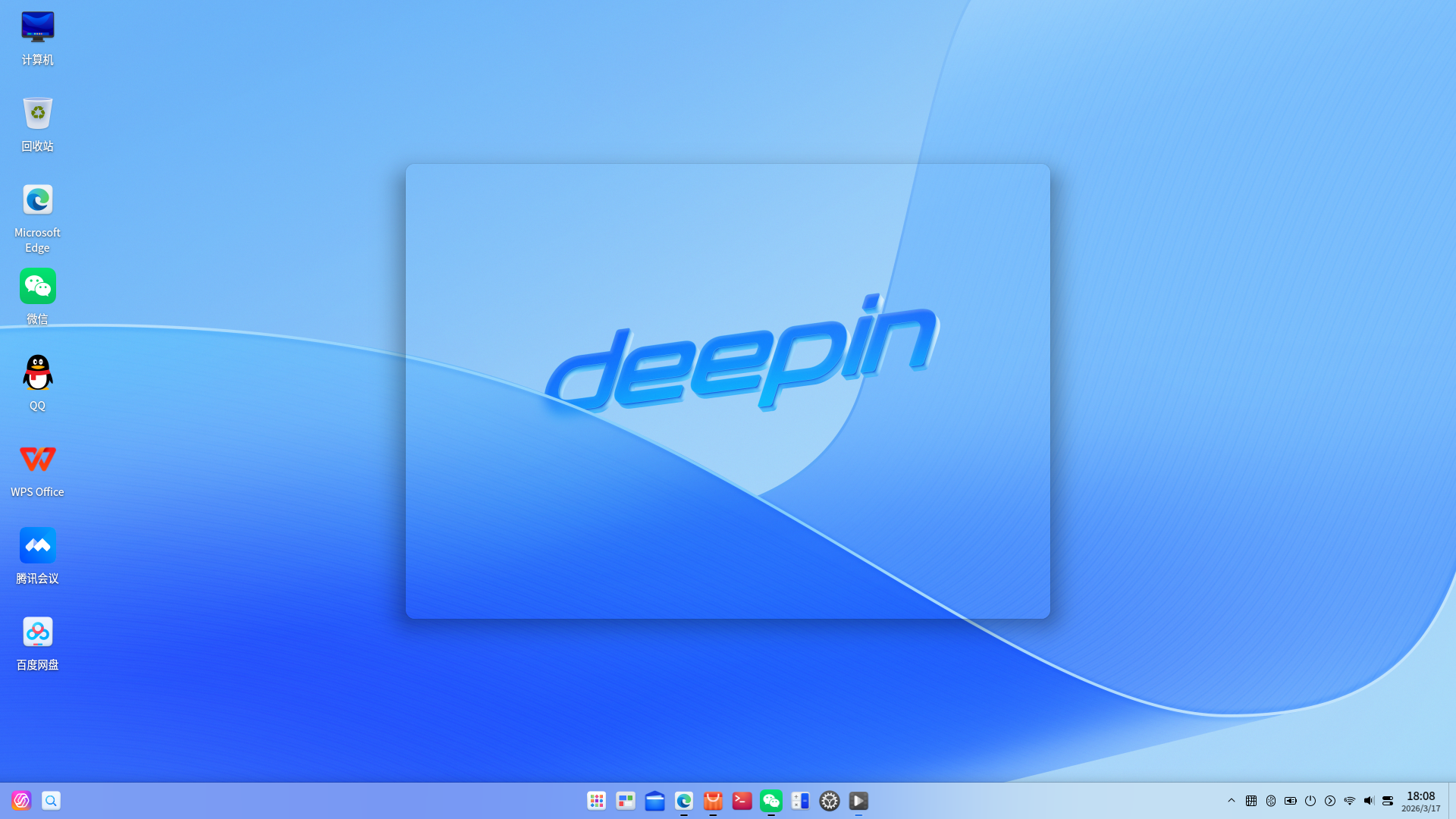
Task: Open the video player in dock
Action: pos(858,801)
